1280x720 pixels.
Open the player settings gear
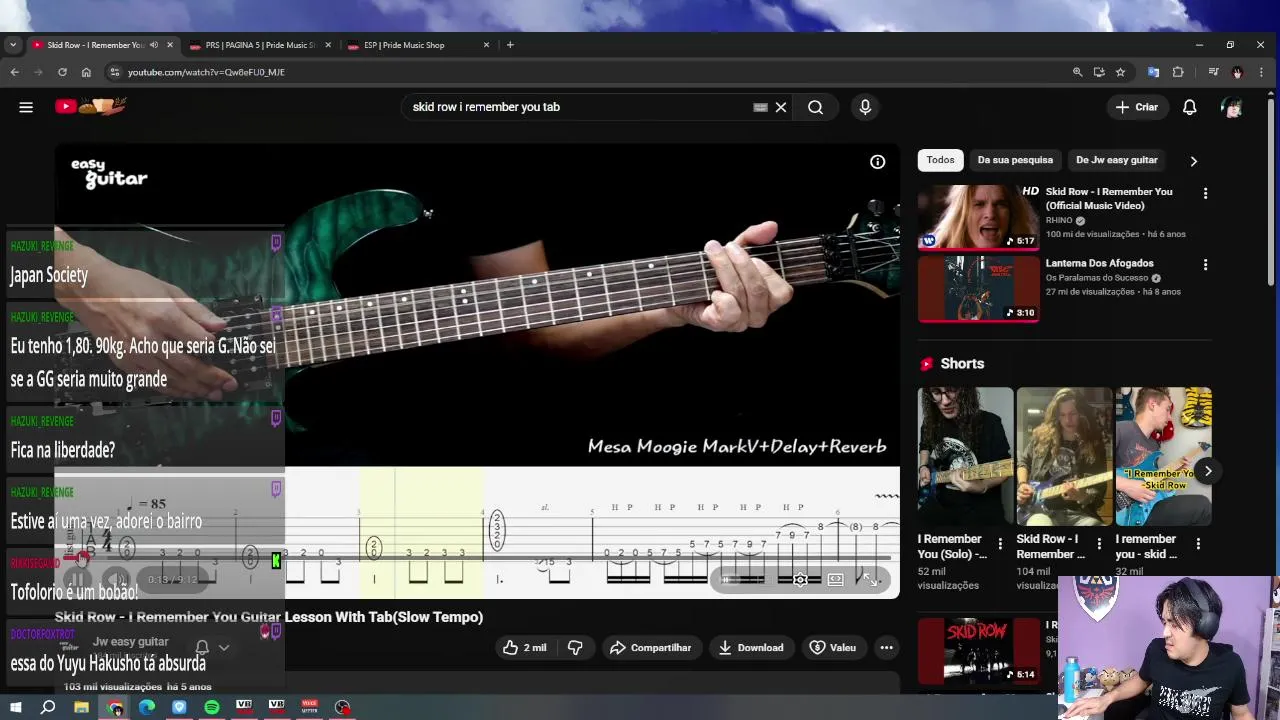(x=800, y=579)
